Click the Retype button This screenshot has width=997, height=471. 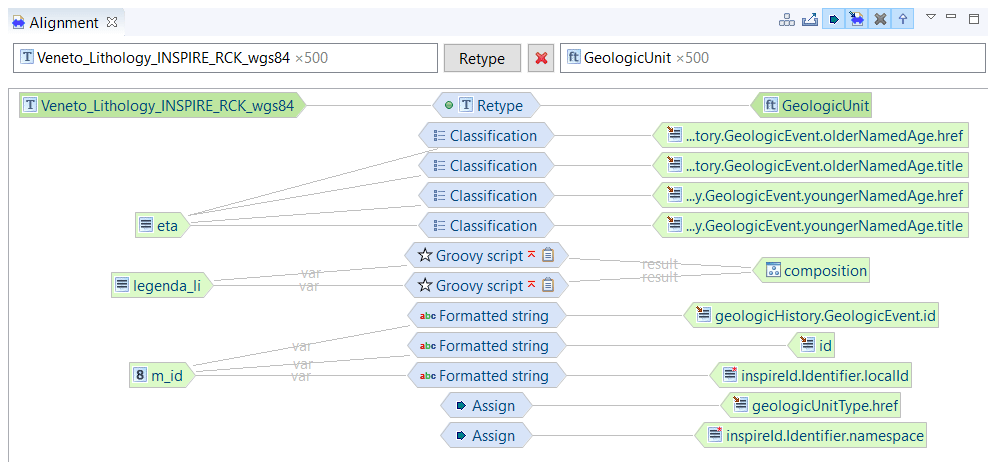pyautogui.click(x=482, y=58)
